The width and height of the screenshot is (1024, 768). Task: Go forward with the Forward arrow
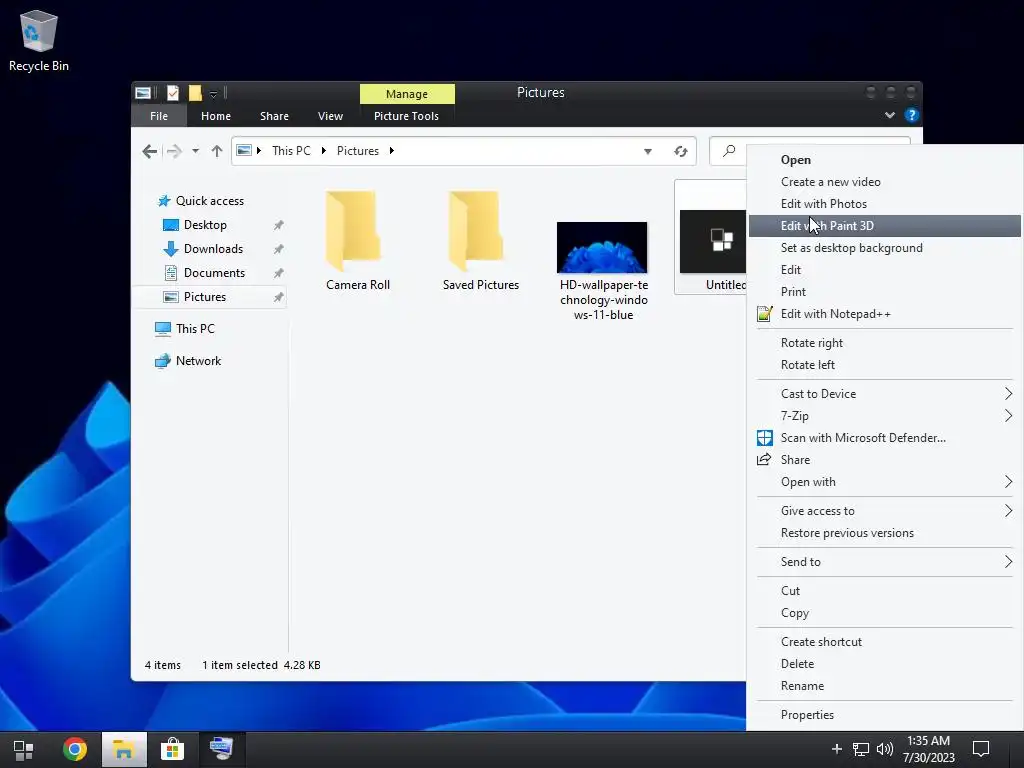coord(174,151)
